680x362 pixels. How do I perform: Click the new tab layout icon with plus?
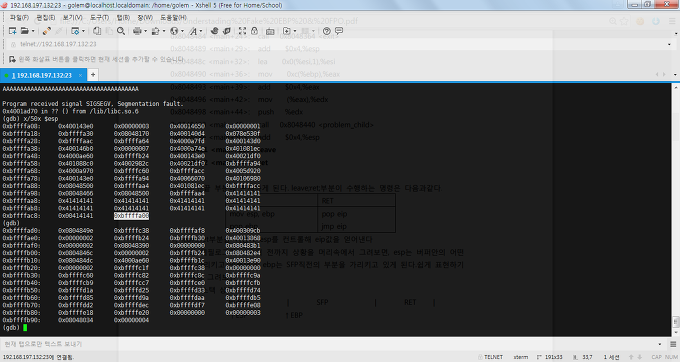point(287,31)
